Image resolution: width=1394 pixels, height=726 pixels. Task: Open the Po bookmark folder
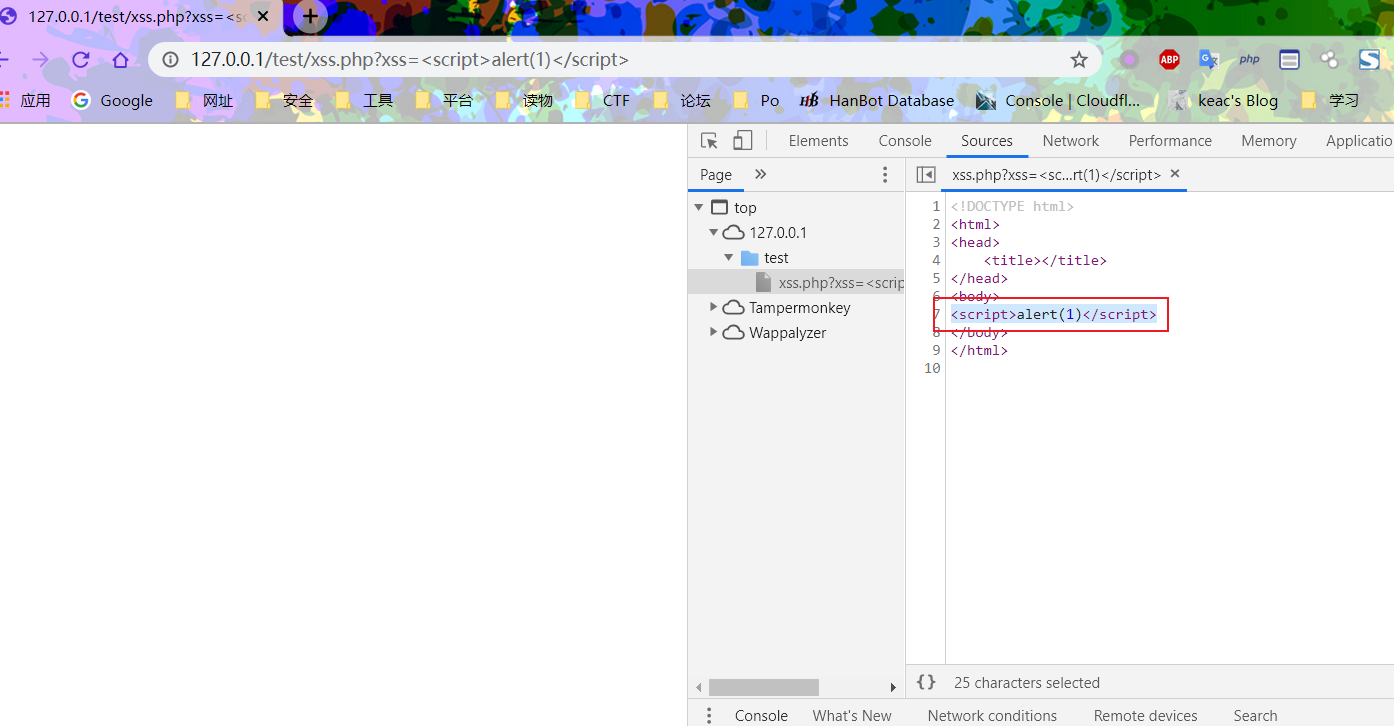click(x=756, y=100)
